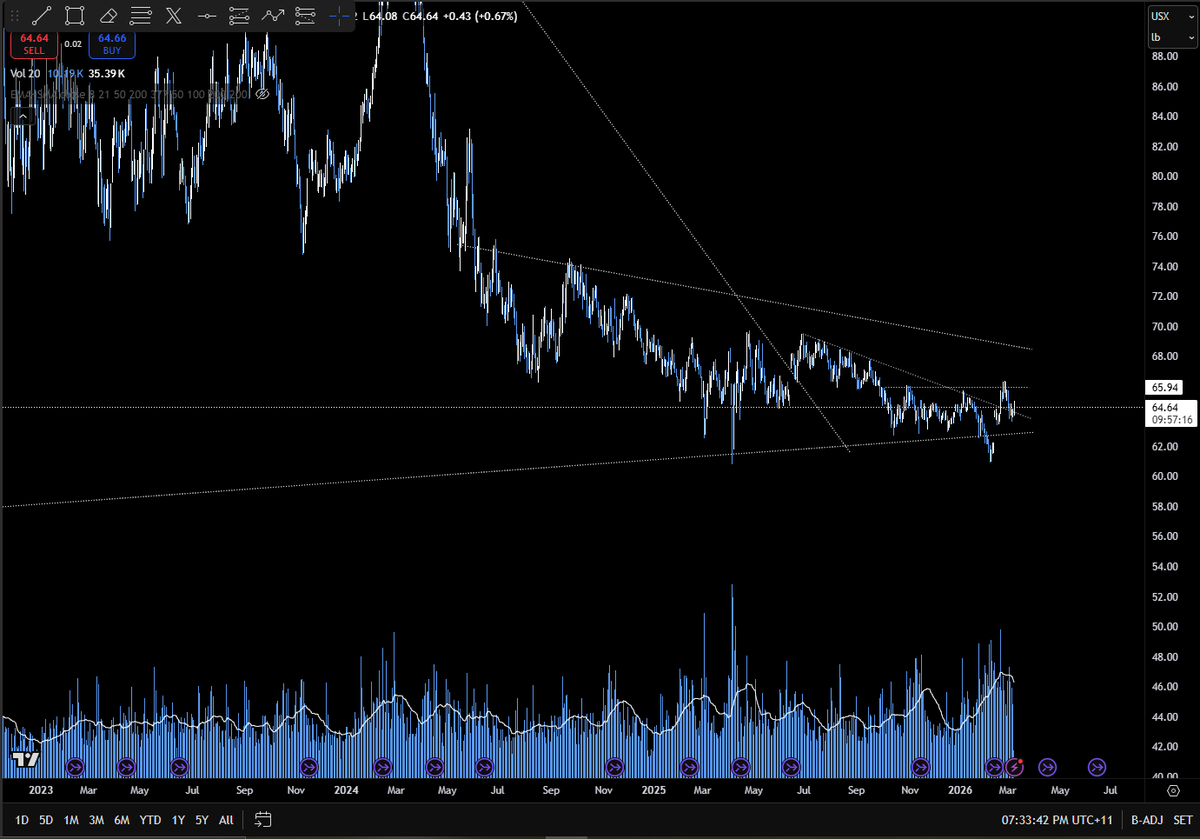The height and width of the screenshot is (839, 1200).
Task: Select the Trend Line drawing tool
Action: [42, 15]
